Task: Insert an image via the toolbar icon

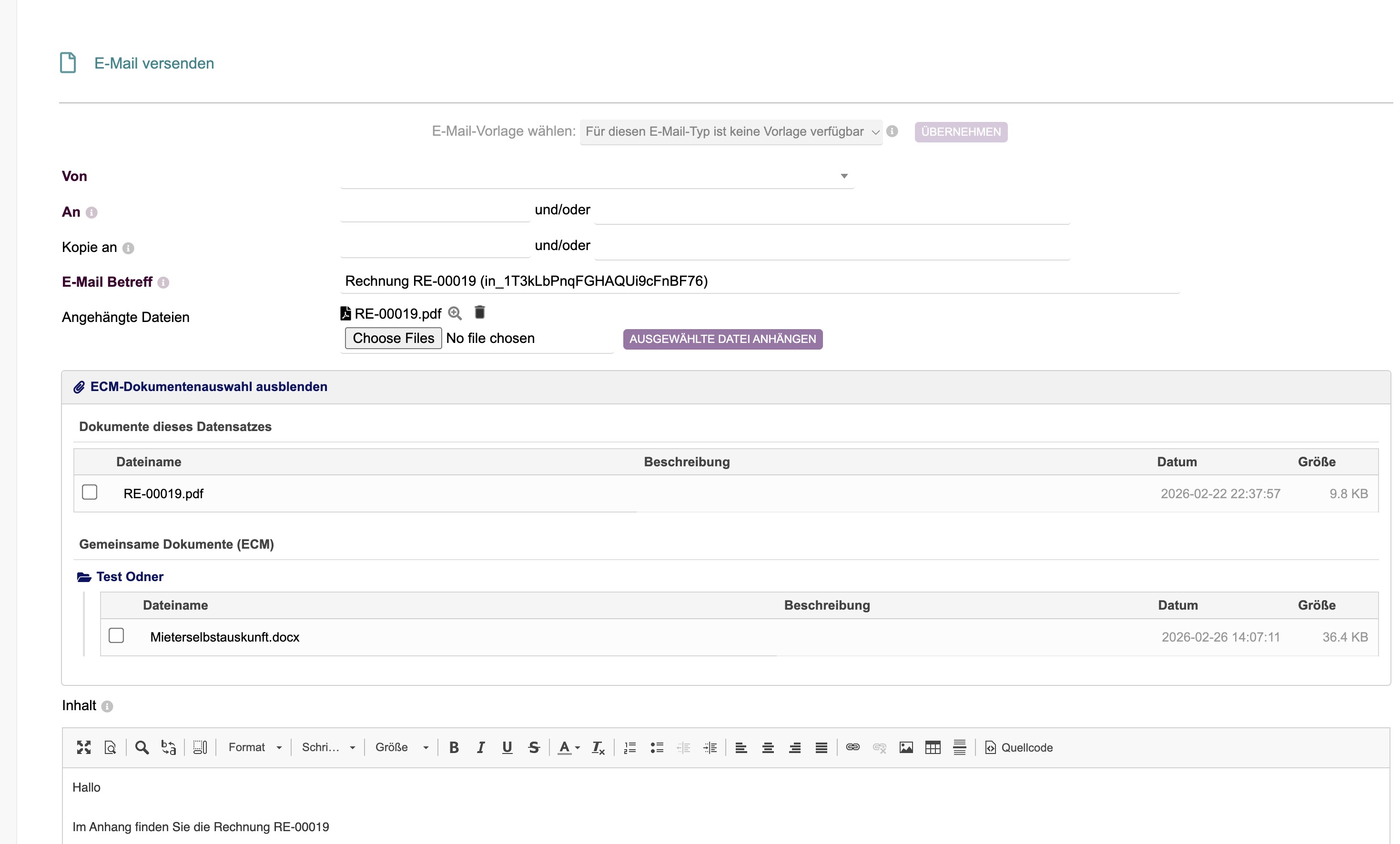Action: (906, 747)
